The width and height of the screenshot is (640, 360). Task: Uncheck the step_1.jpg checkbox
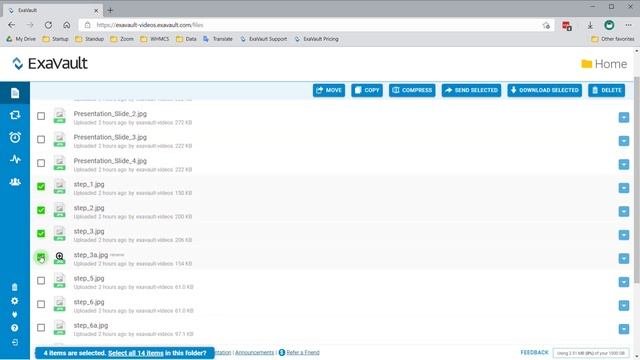point(41,187)
